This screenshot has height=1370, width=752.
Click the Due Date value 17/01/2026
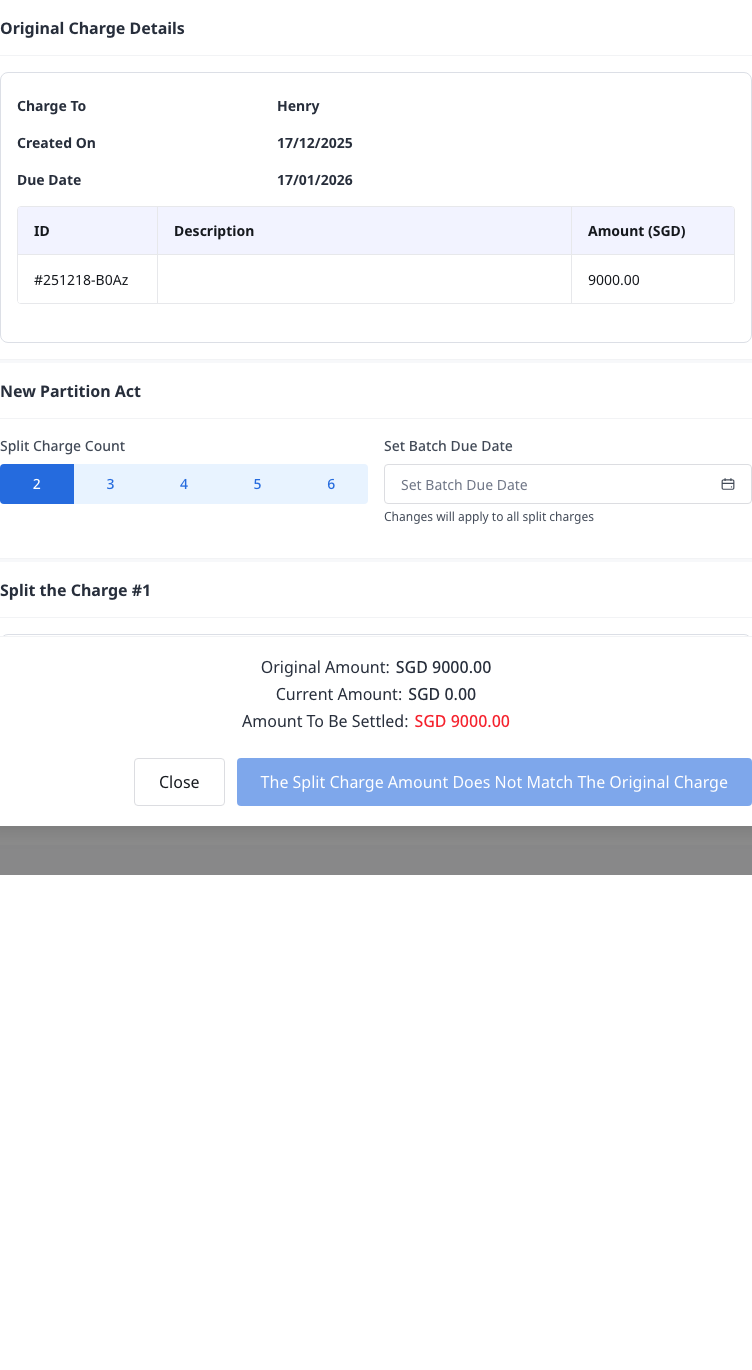315,180
